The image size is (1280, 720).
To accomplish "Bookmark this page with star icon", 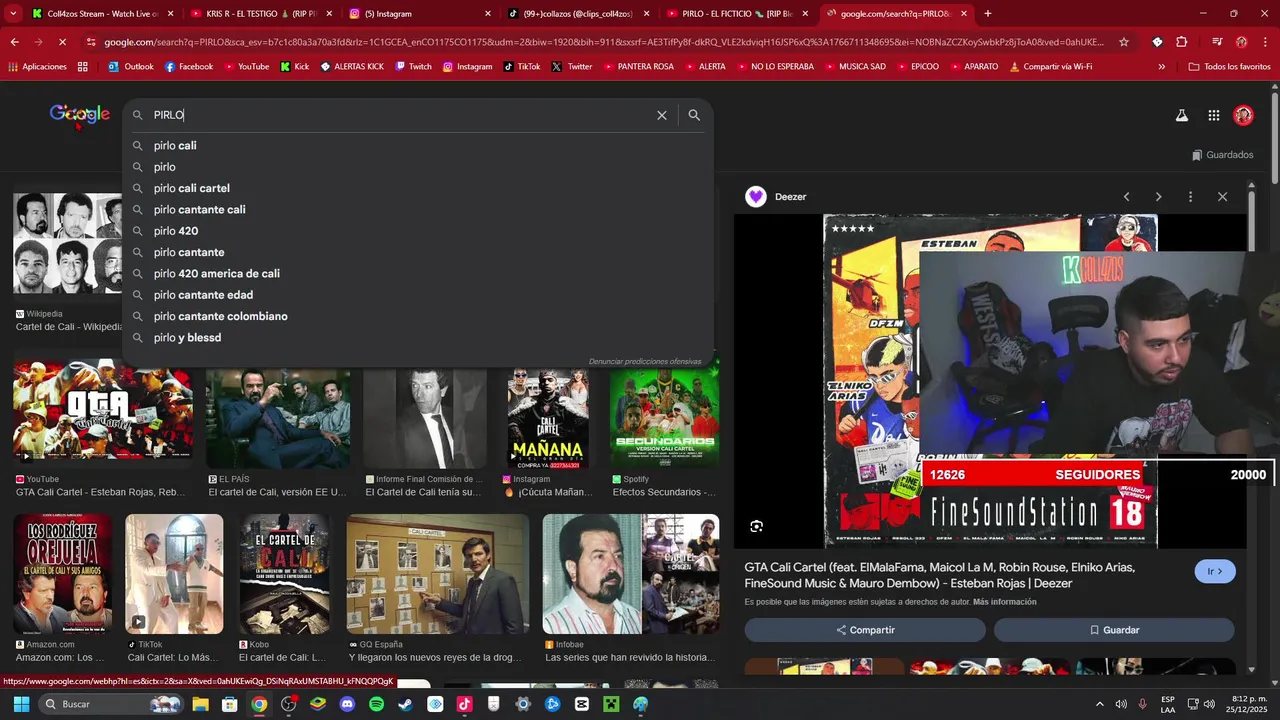I will click(1124, 42).
